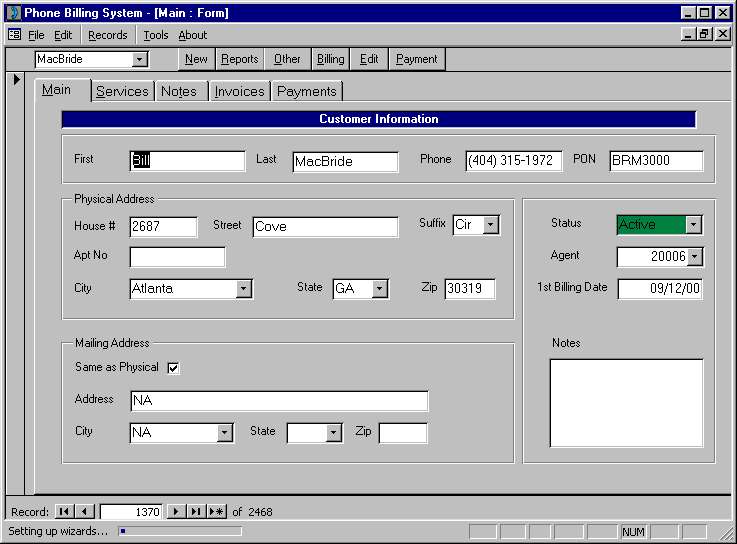Open the Agent dropdown showing 20006
This screenshot has width=737, height=544.
(694, 257)
